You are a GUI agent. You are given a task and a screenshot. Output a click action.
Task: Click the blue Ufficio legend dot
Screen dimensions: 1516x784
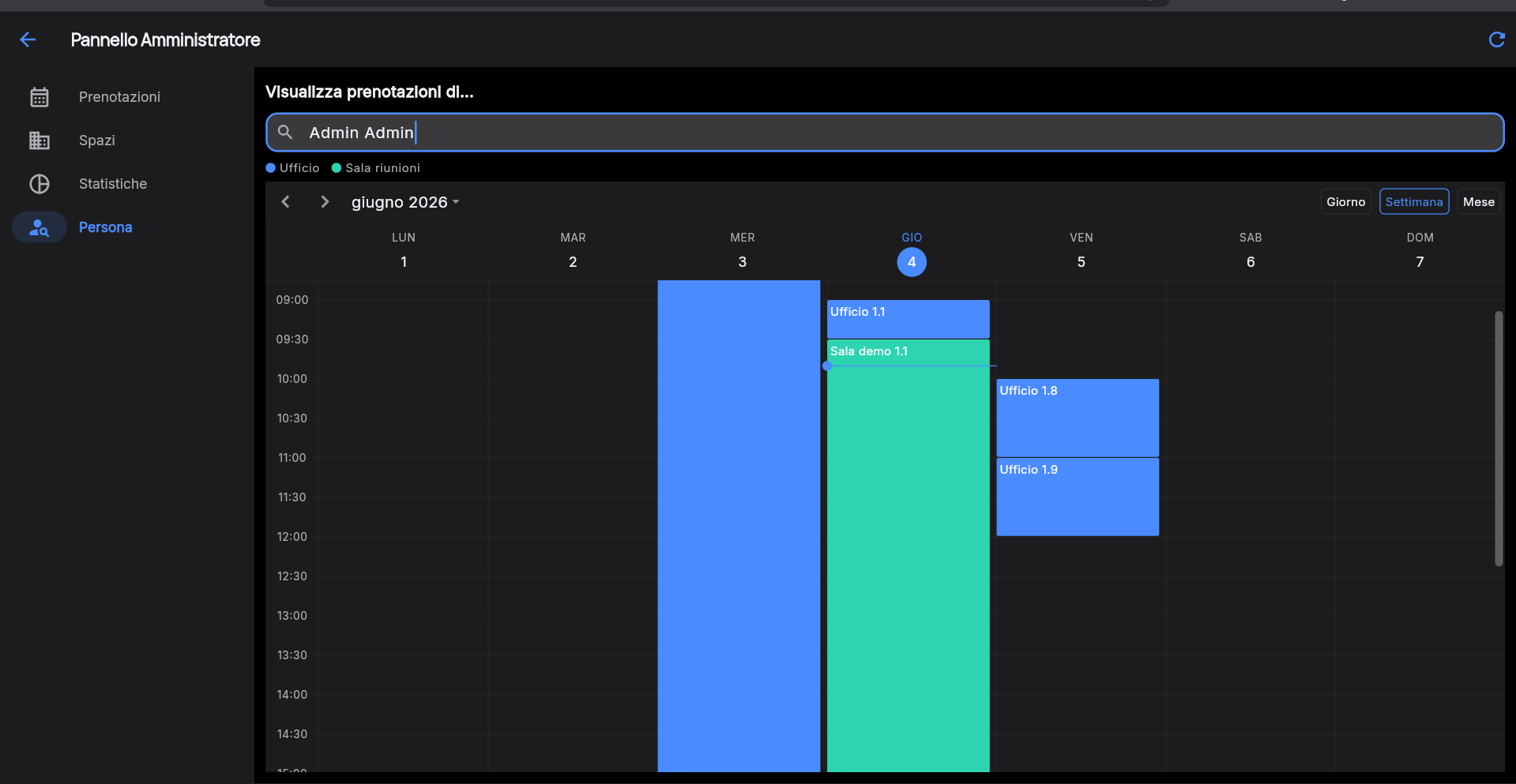coord(271,168)
